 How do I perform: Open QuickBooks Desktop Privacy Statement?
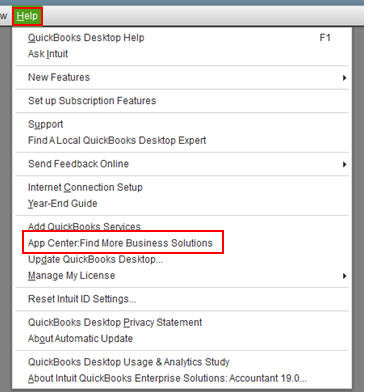[182, 322]
